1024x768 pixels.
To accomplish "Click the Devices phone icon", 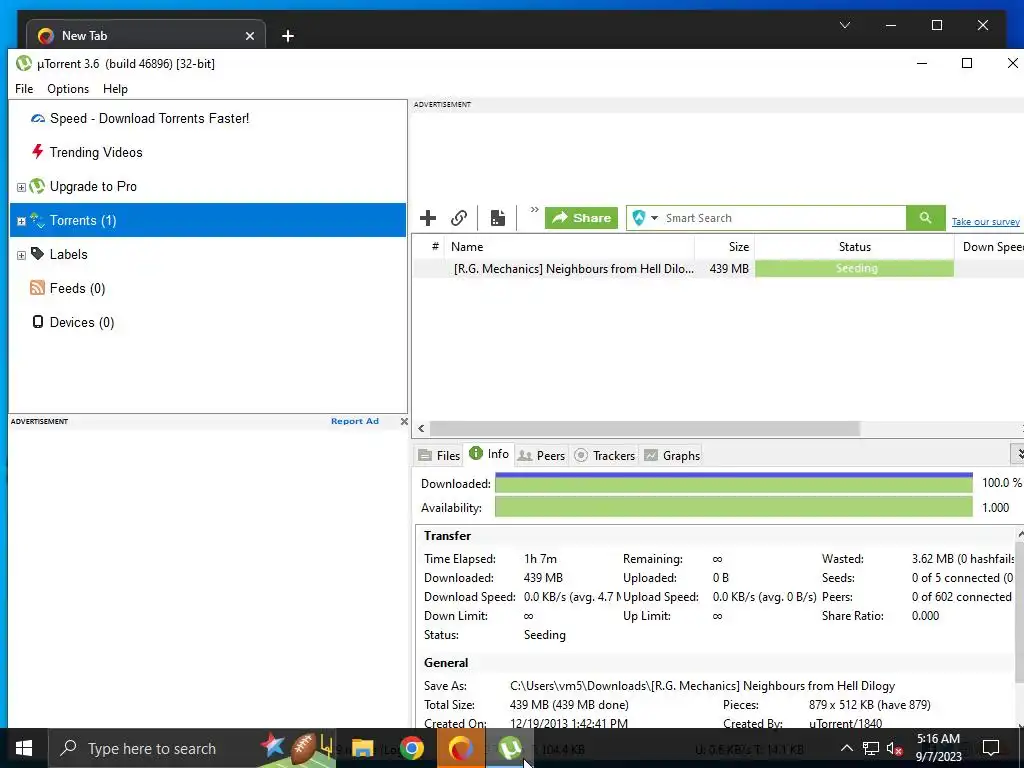I will [38, 322].
